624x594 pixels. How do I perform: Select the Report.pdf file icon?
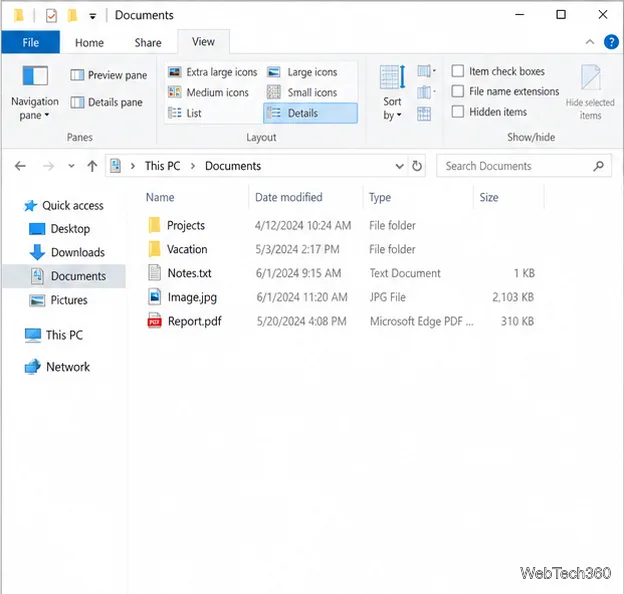tap(154, 321)
